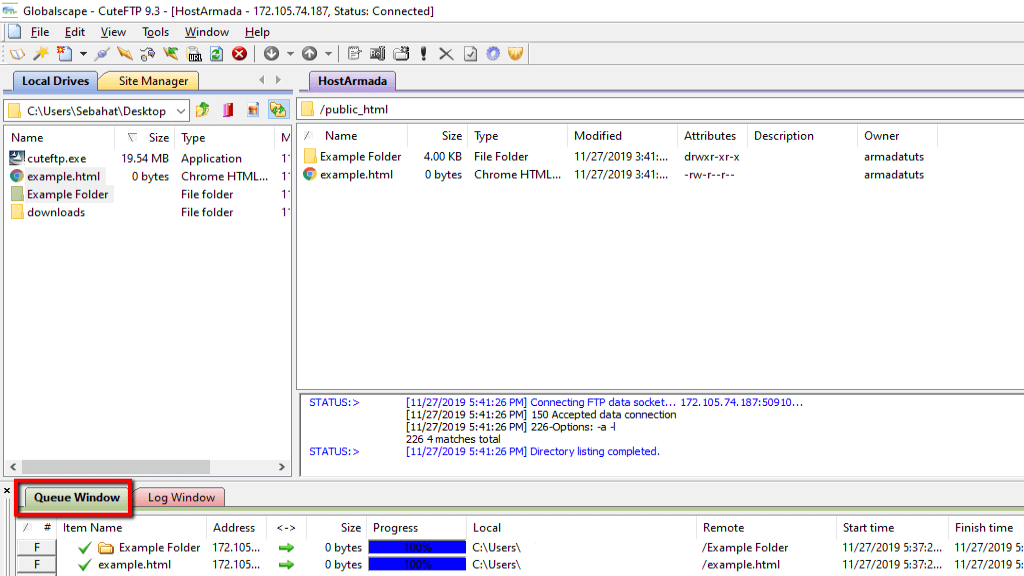Close the bottom pane with small X

tap(7, 490)
